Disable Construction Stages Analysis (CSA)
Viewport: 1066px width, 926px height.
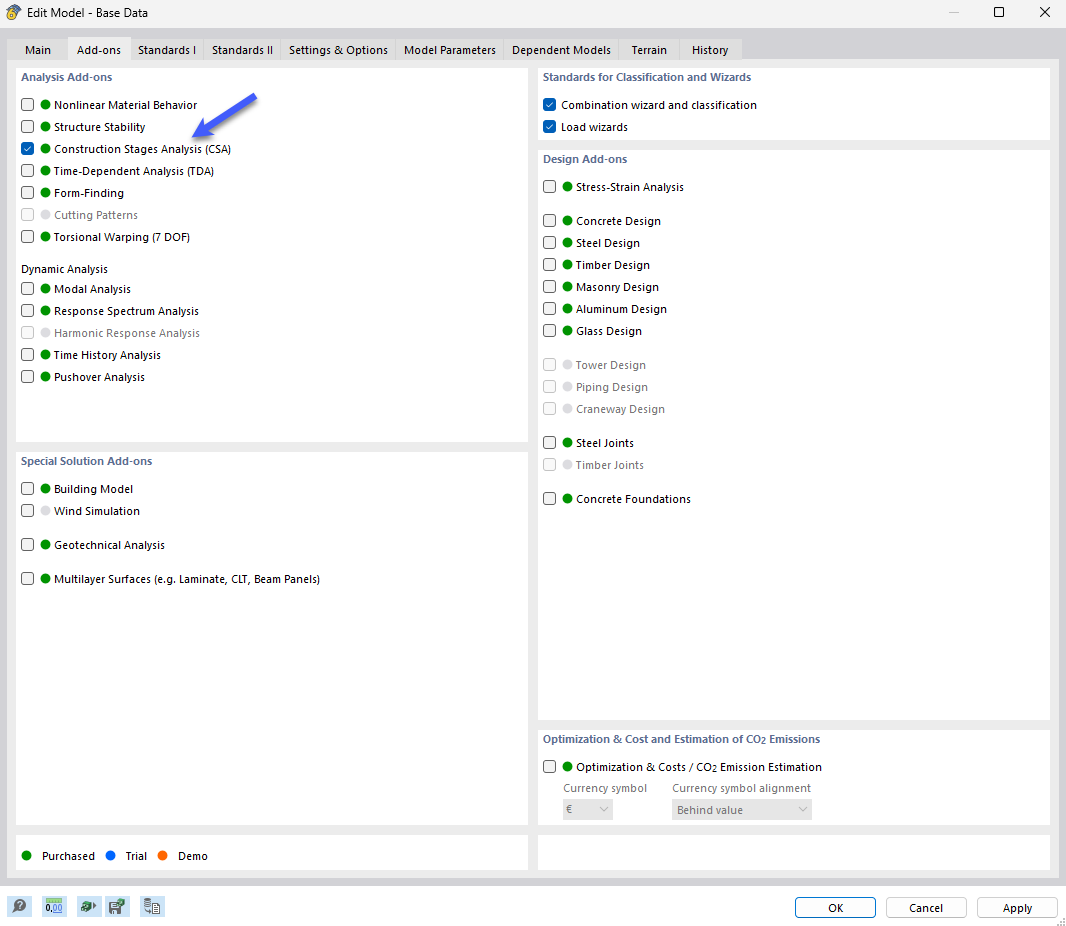coord(27,148)
